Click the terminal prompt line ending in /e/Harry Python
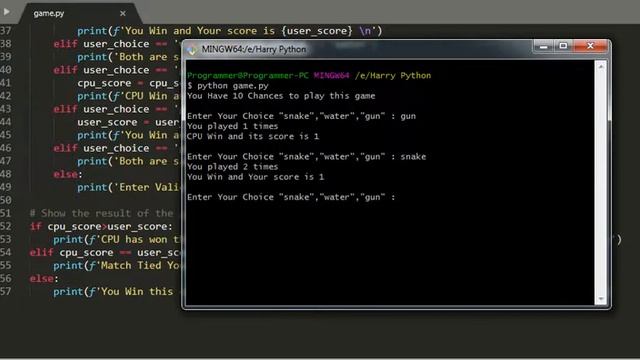Image resolution: width=640 pixels, height=360 pixels. tap(309, 76)
